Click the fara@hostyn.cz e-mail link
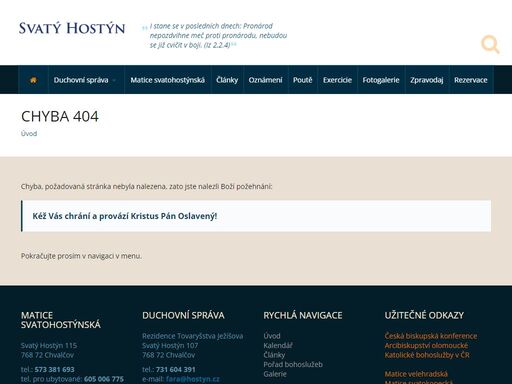 coord(193,379)
